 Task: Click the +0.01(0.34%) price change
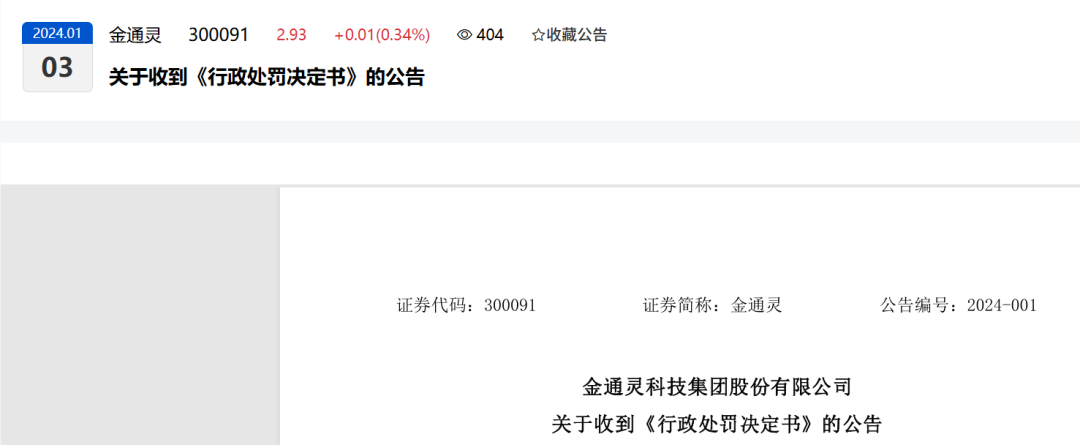[382, 35]
